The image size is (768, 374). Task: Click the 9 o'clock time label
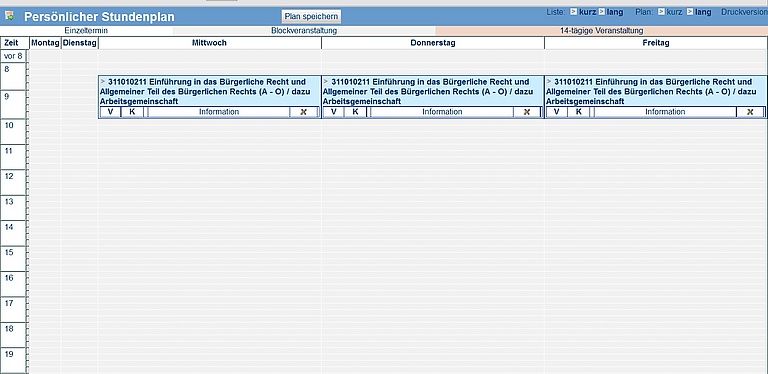pos(7,97)
